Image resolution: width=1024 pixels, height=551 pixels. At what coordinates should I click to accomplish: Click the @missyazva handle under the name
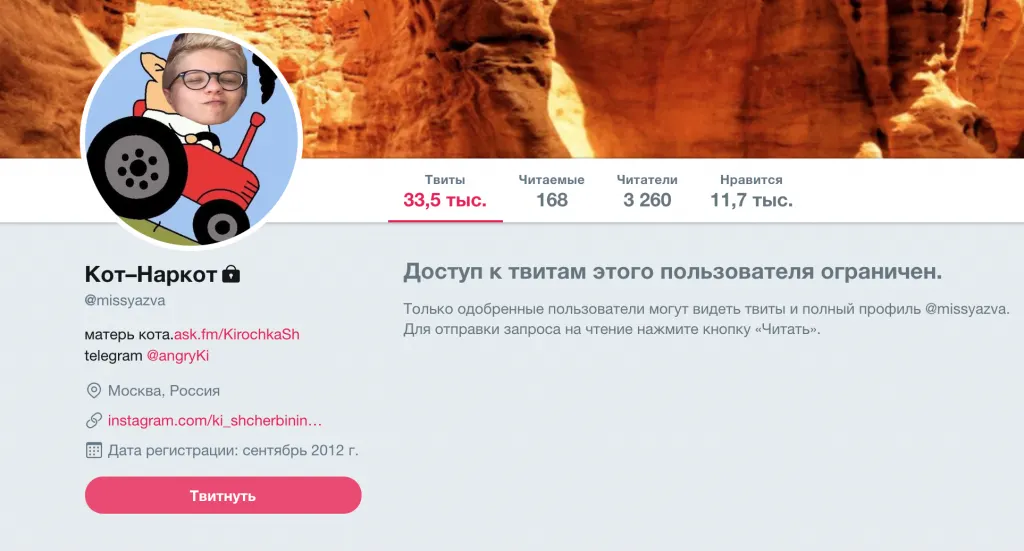[x=125, y=300]
